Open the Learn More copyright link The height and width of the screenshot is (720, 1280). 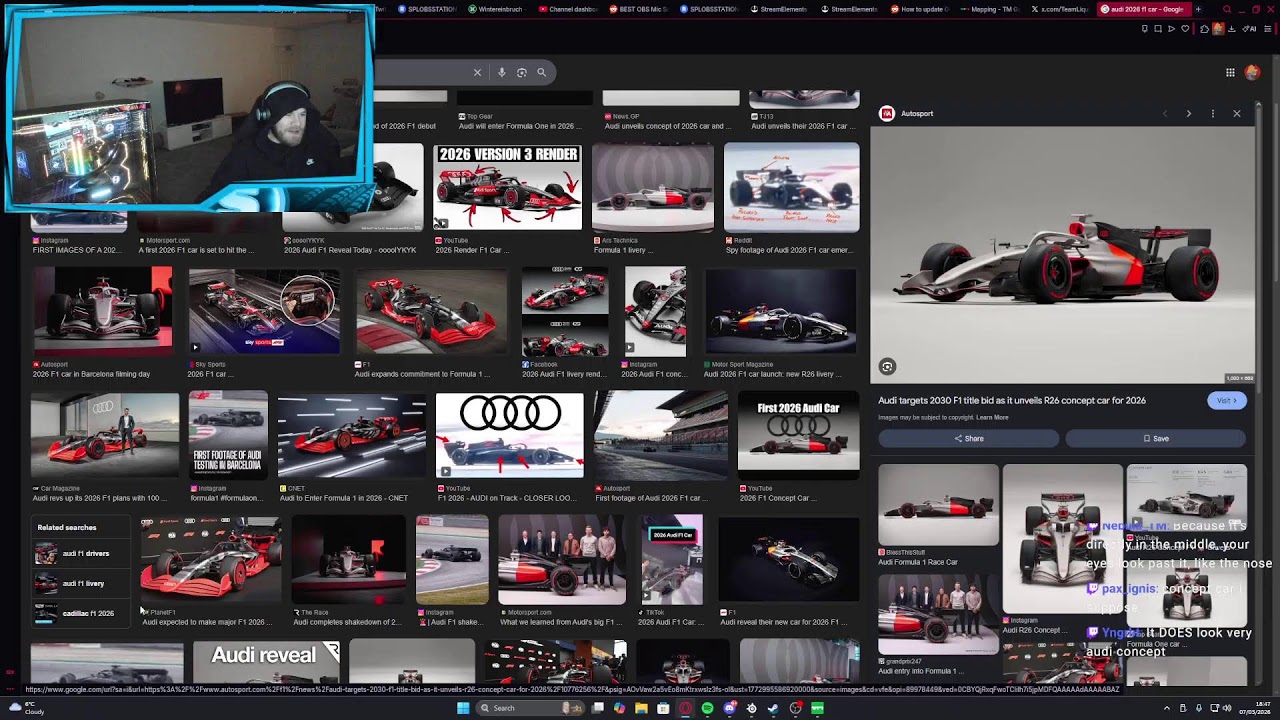pyautogui.click(x=992, y=417)
